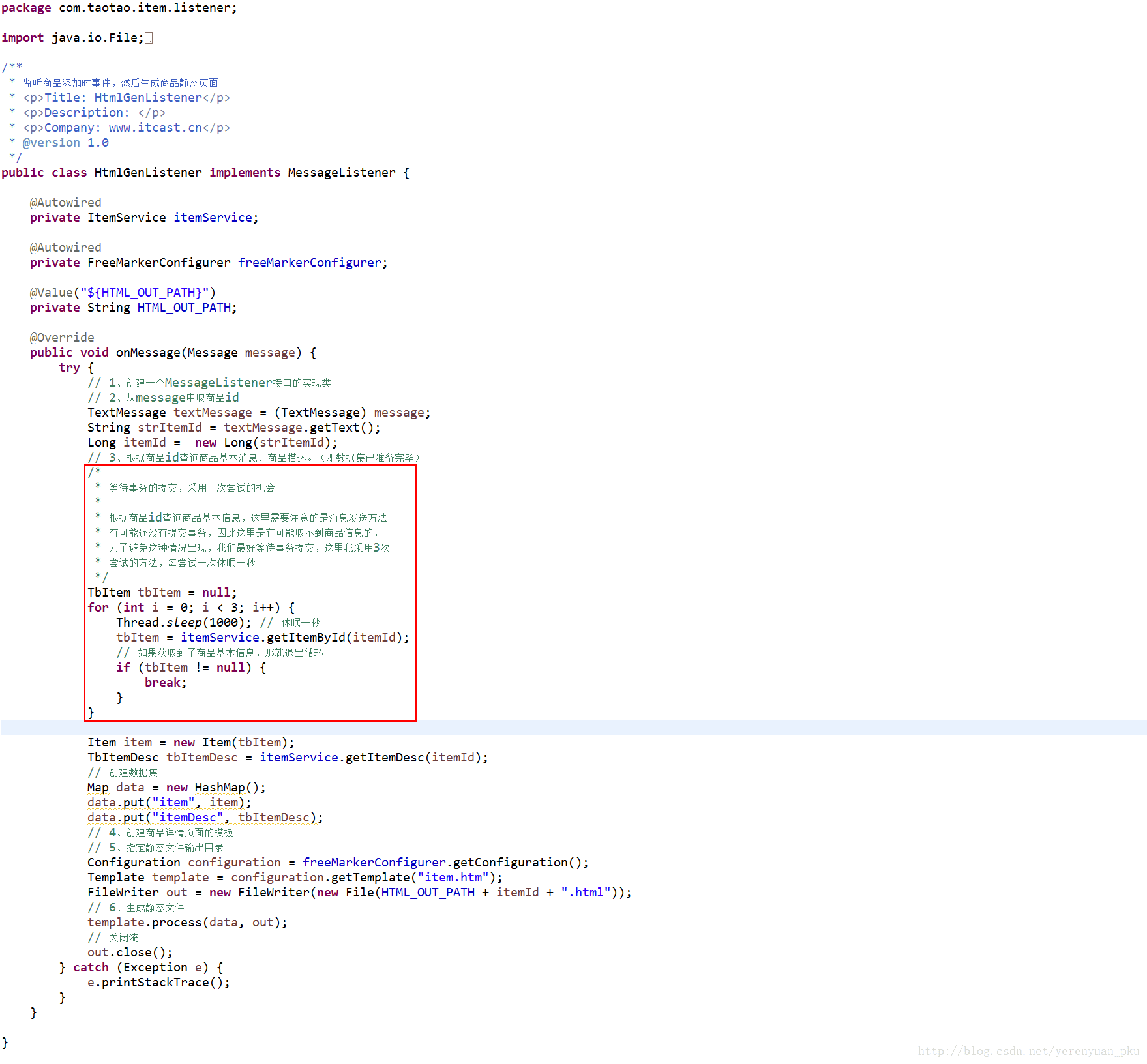
Task: Click Item item = new Item(tbItem) line
Action: point(191,743)
